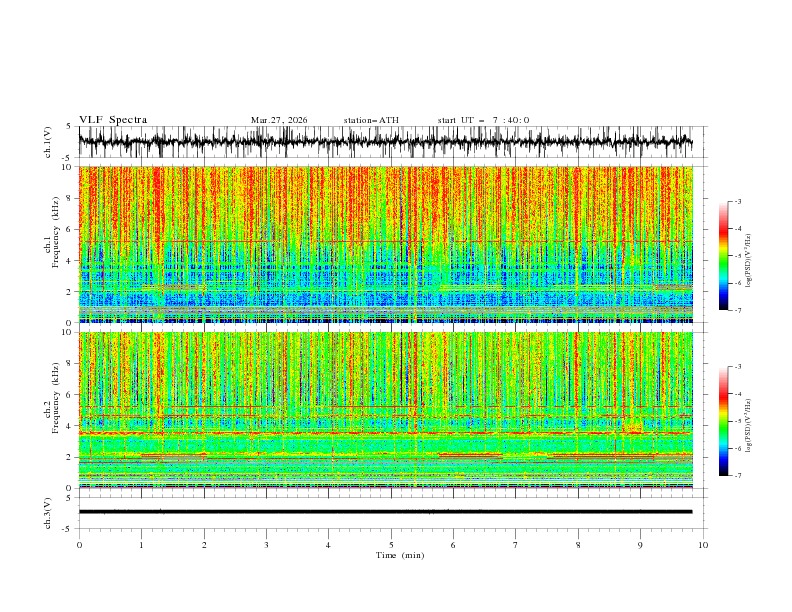
Task: Click time axis tick label '3'
Action: (x=266, y=545)
